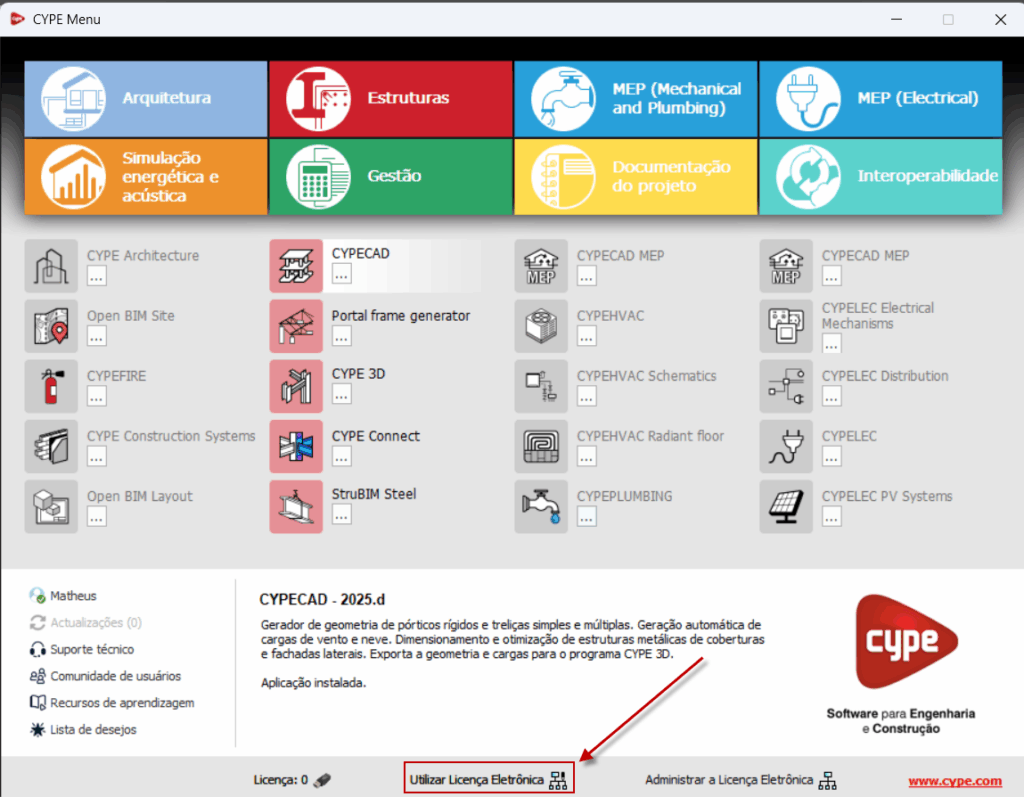Visit the www.cype.com link
This screenshot has width=1024, height=797.
click(x=955, y=781)
